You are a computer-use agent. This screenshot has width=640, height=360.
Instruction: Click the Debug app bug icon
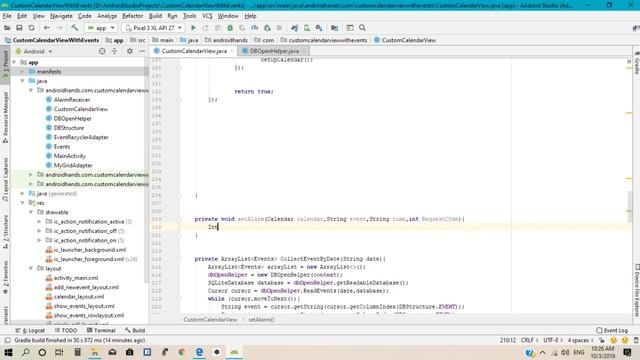(230, 28)
